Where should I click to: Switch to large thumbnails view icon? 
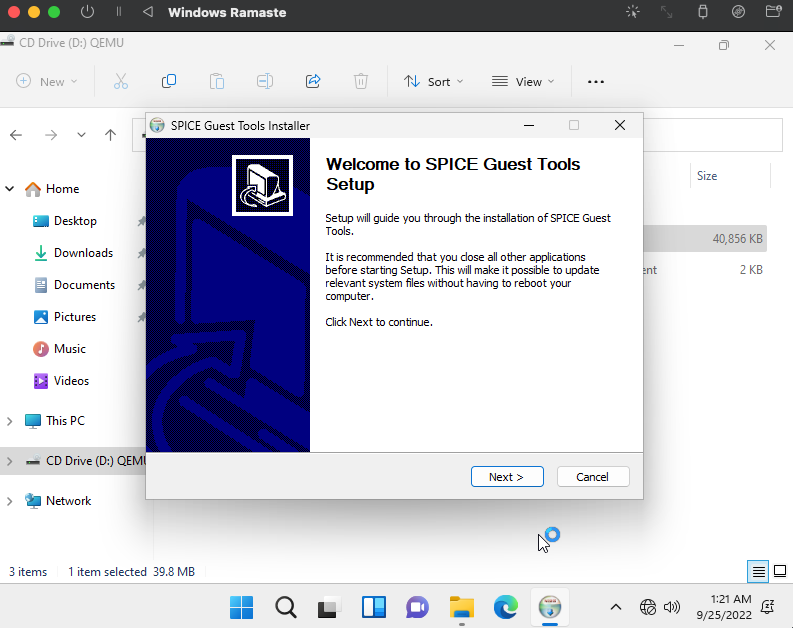pos(780,572)
